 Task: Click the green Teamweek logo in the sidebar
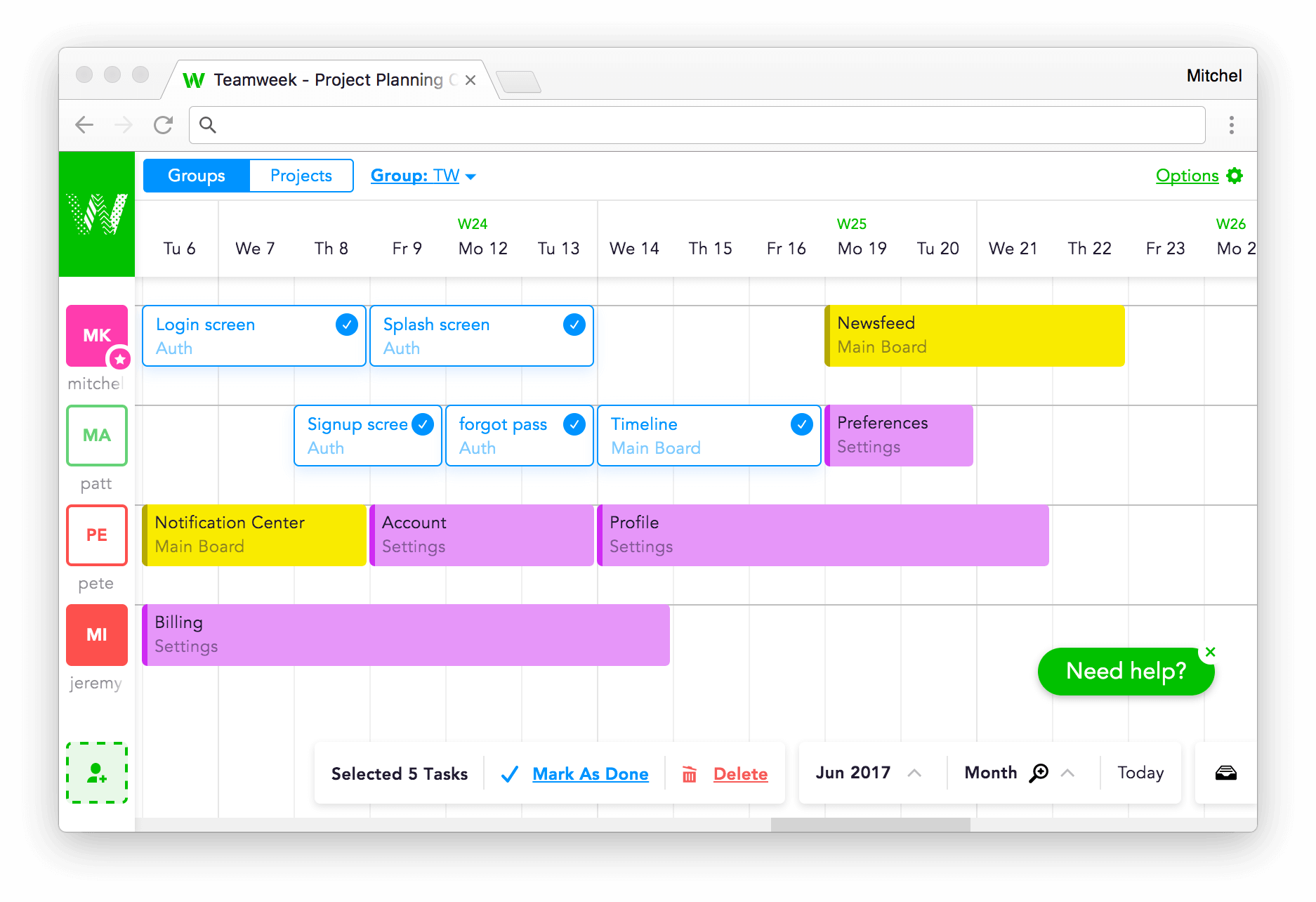[97, 213]
